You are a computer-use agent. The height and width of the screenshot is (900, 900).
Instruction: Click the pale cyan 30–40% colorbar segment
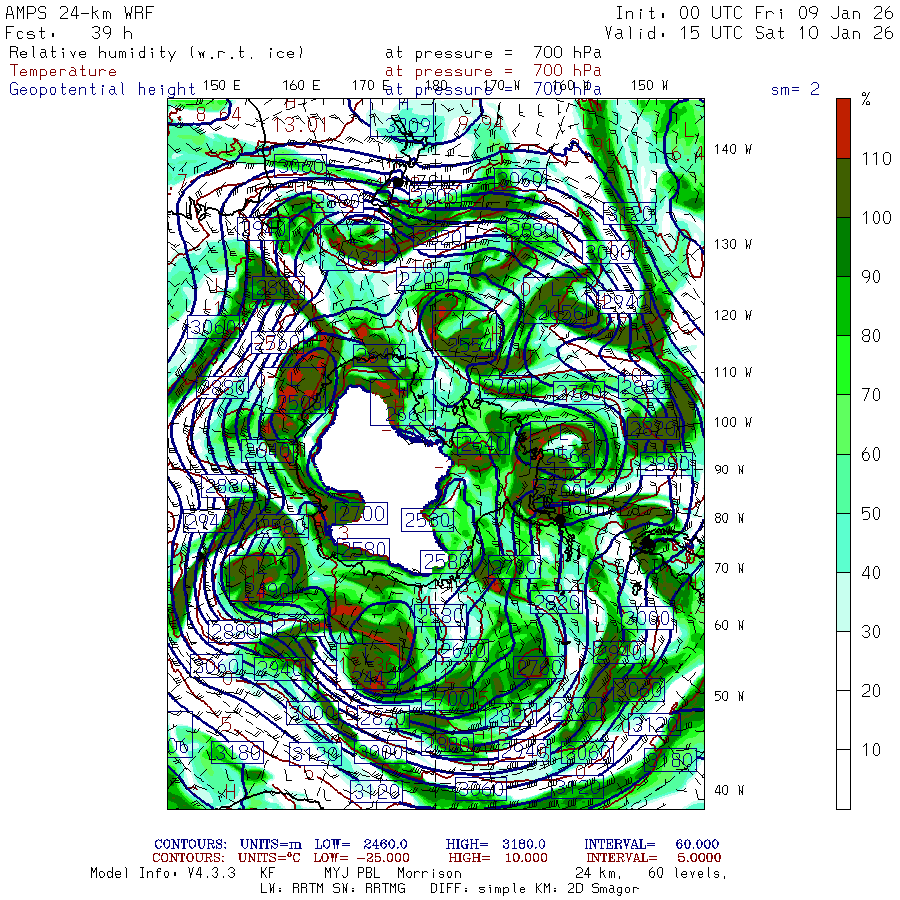[843, 602]
